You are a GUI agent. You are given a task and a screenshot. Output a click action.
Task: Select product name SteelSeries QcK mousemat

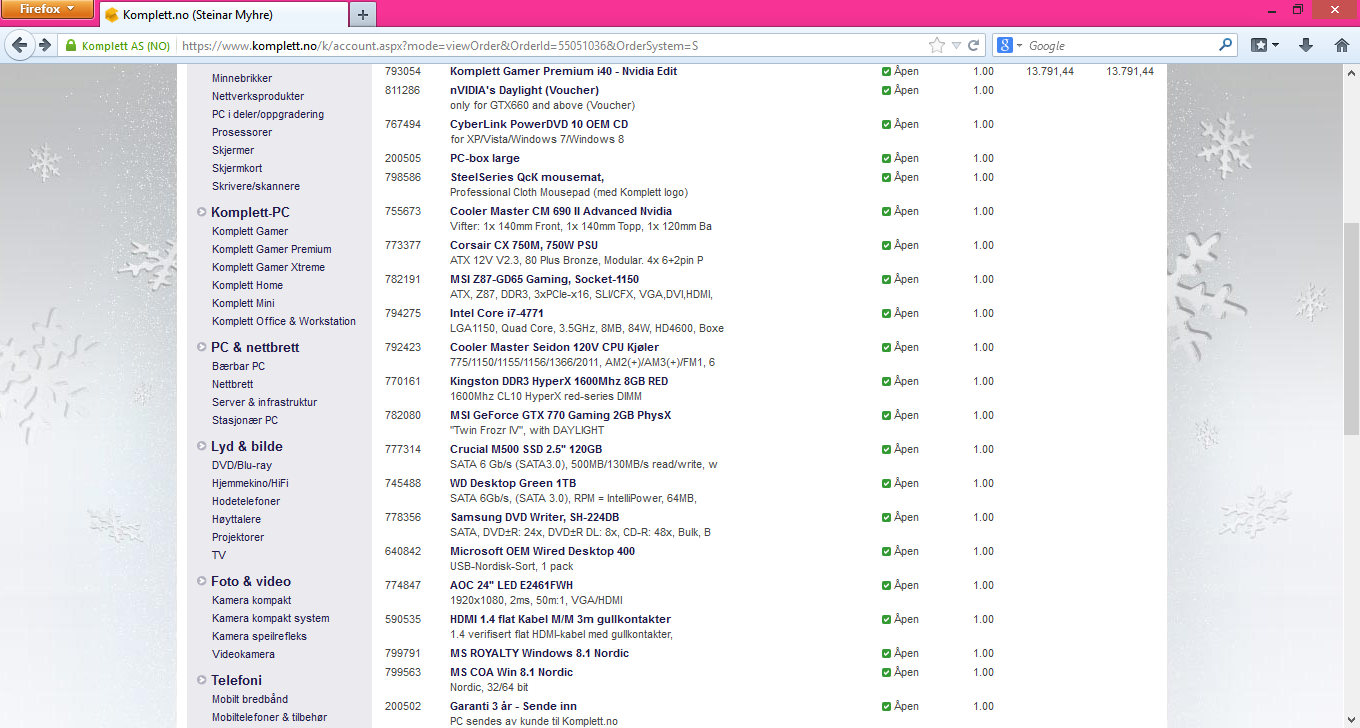(x=527, y=177)
